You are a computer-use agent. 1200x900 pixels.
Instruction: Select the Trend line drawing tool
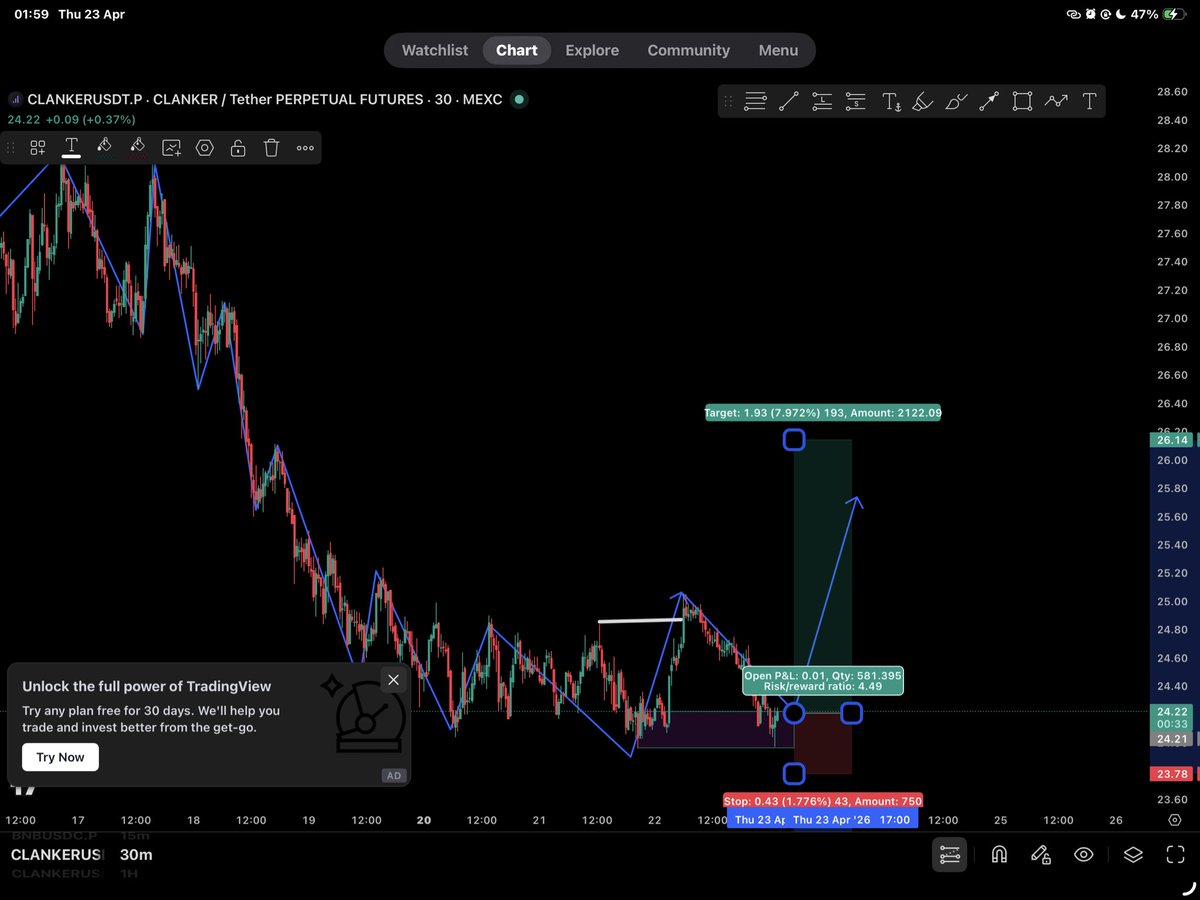pyautogui.click(x=788, y=101)
